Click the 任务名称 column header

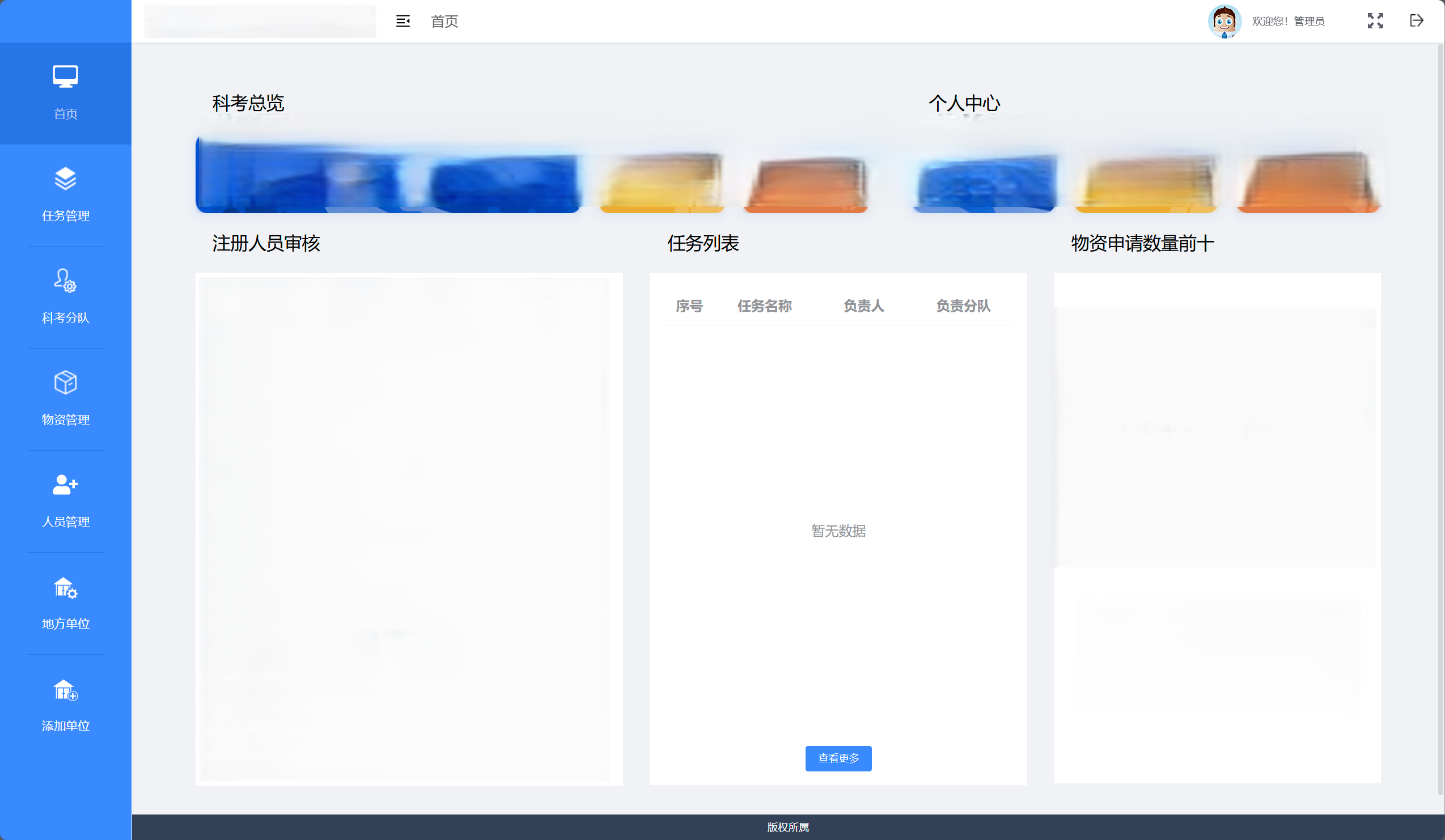coord(764,306)
